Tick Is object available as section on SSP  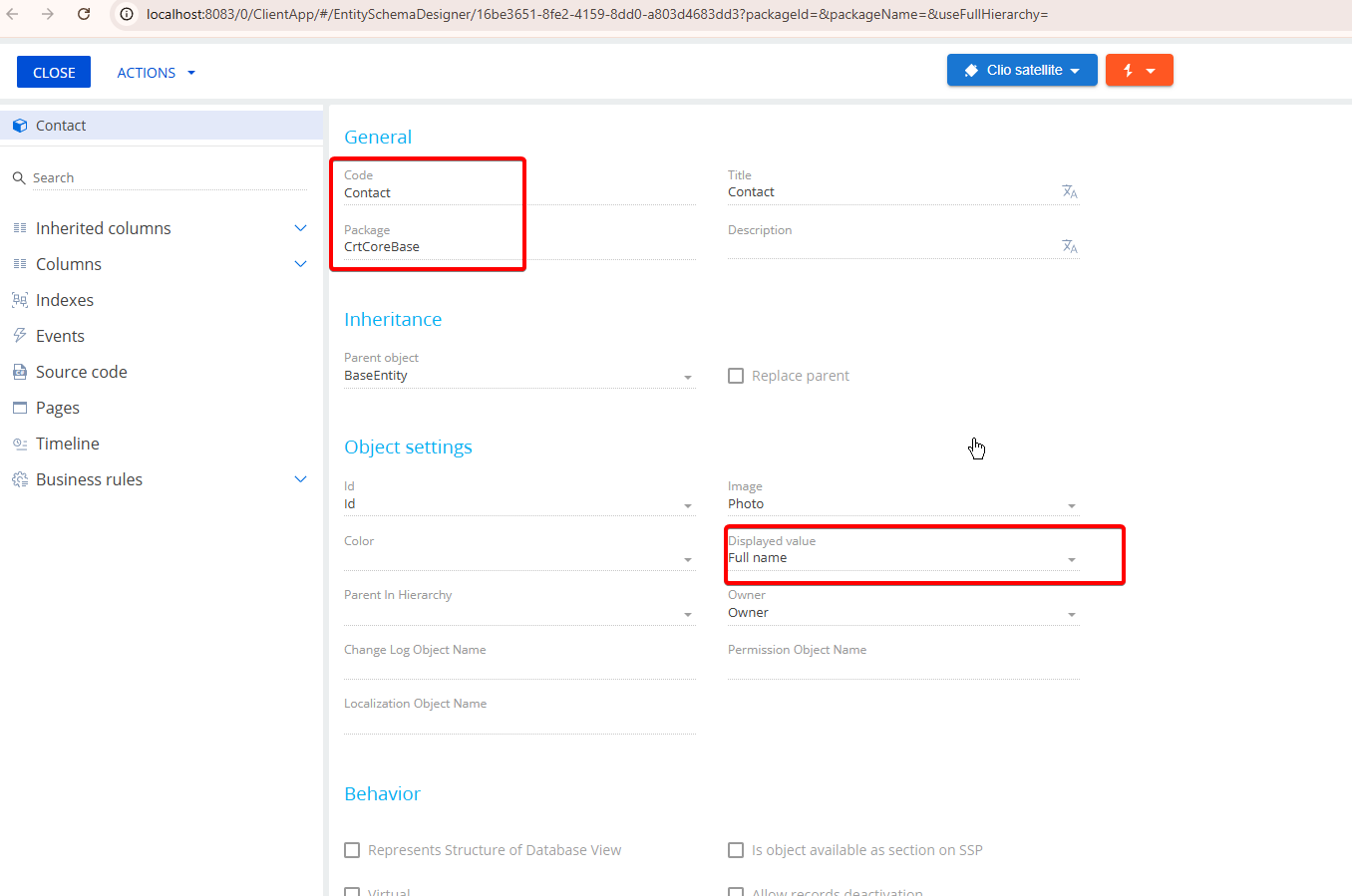pos(736,850)
